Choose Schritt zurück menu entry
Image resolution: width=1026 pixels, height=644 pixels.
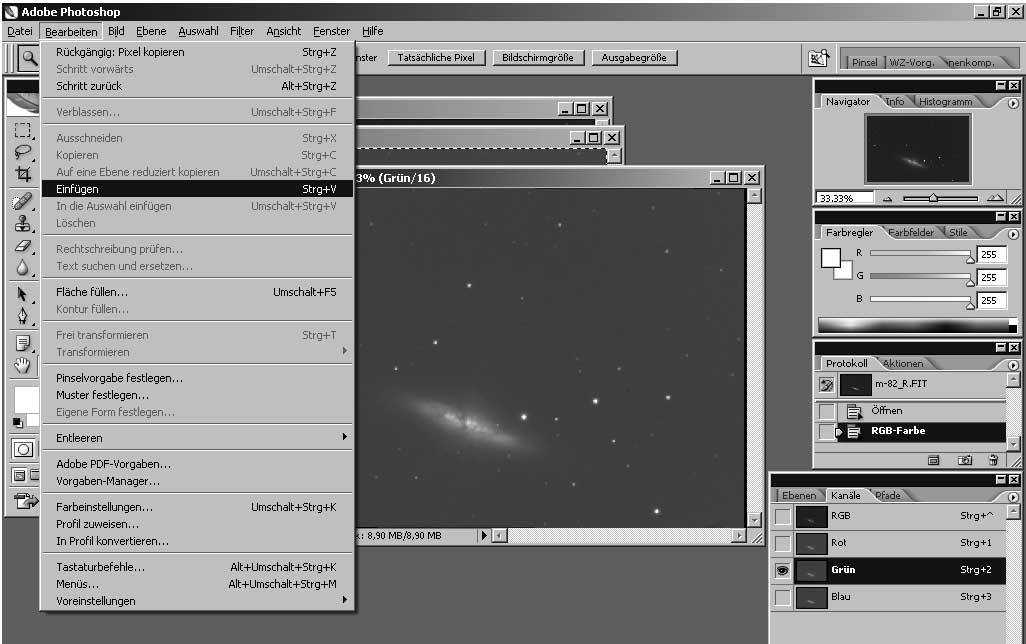[x=197, y=86]
